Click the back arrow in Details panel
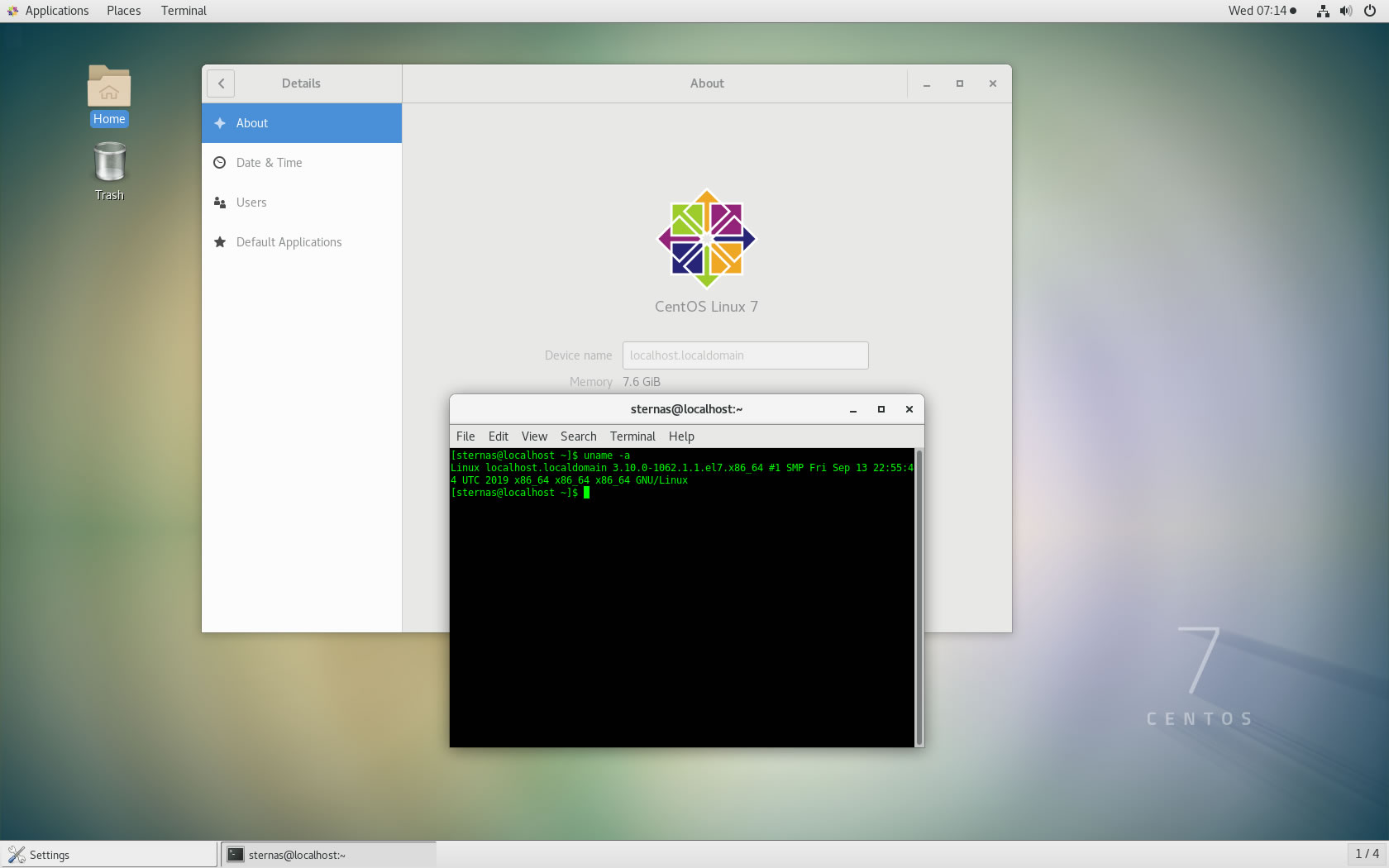 221,83
